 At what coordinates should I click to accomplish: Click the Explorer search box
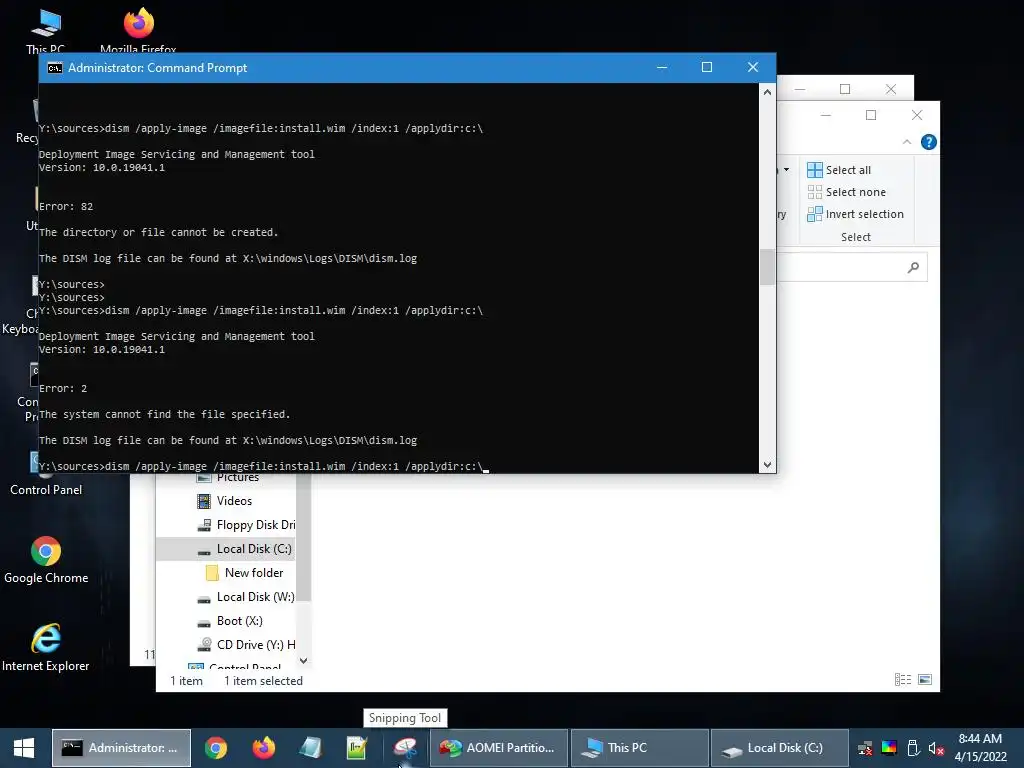(852, 267)
